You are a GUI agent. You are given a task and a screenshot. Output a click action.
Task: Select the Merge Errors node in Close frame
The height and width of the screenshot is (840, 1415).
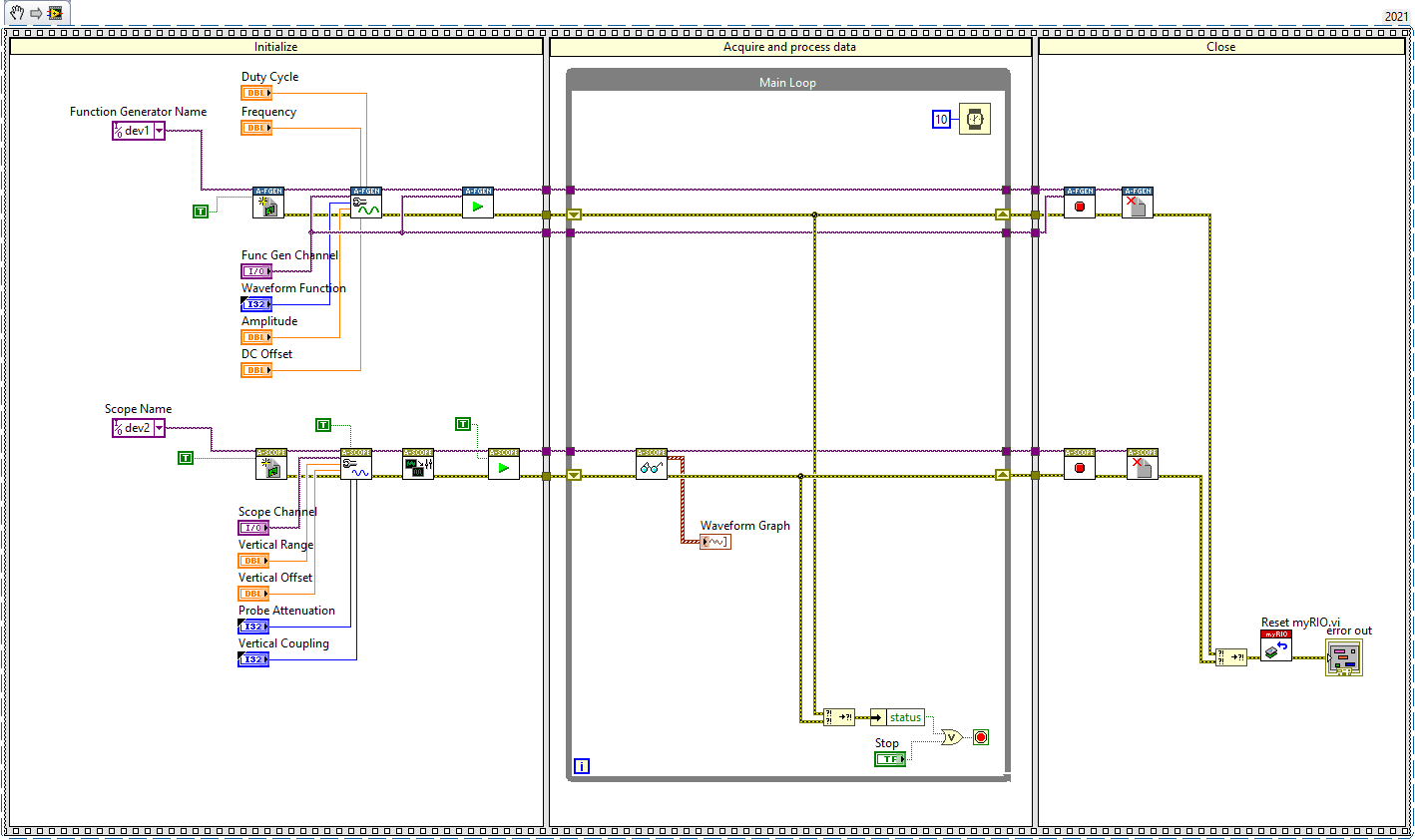[1231, 657]
